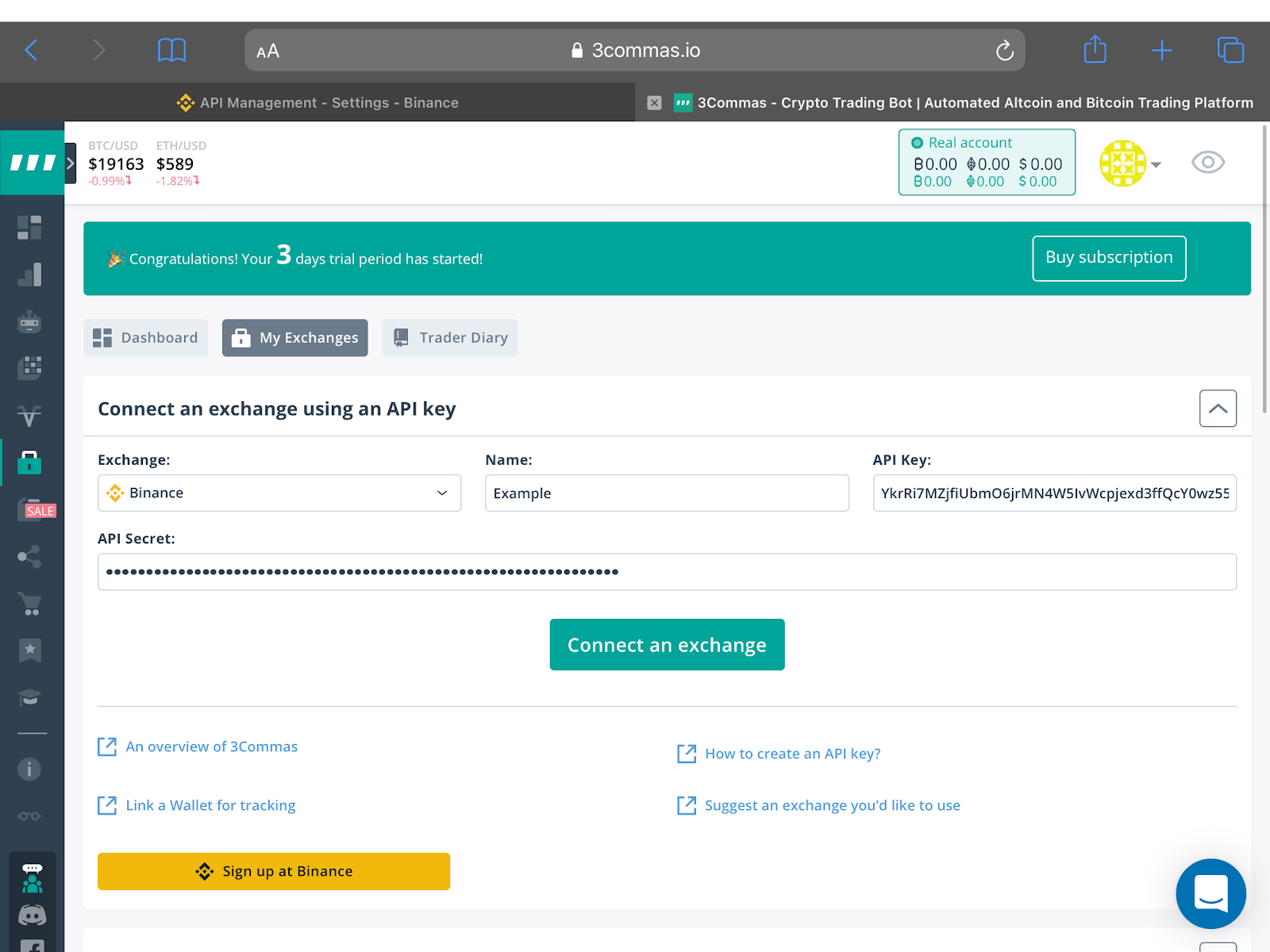Switch to the API Management Binance tab
The width and height of the screenshot is (1270, 952).
coord(317,102)
